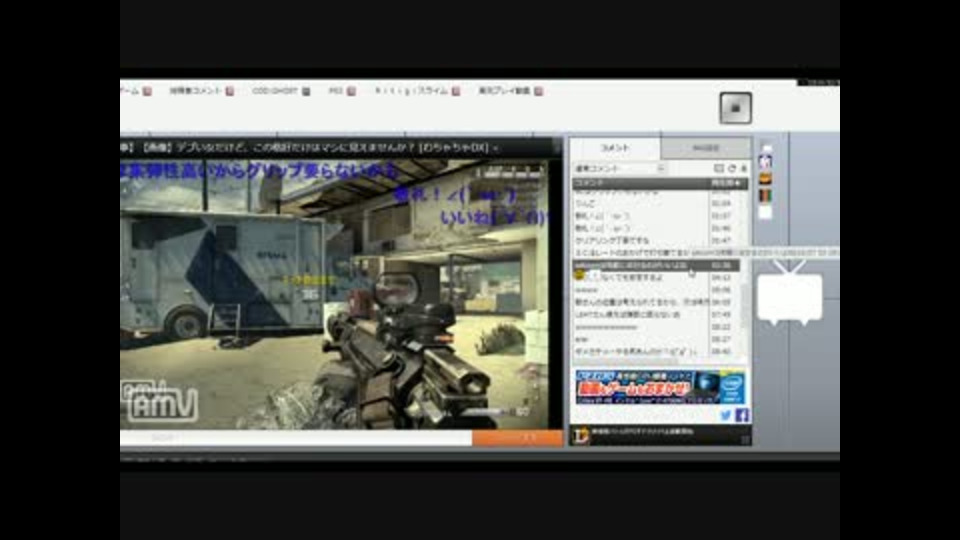
Task: Share the video on Twitter
Action: (x=726, y=416)
